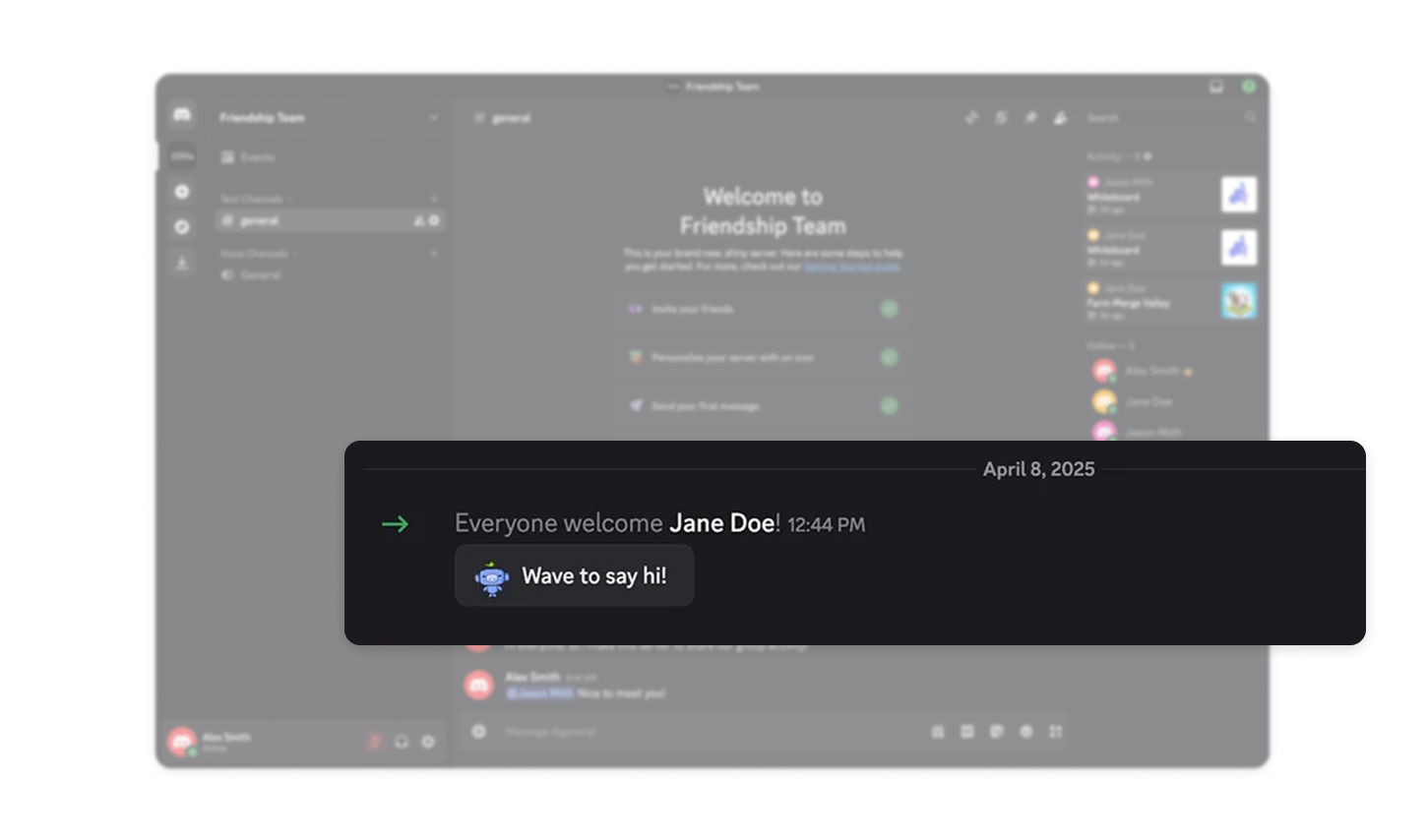Click the invite icon on the general channel
Viewport: 1427px width, 840px height.
point(418,220)
